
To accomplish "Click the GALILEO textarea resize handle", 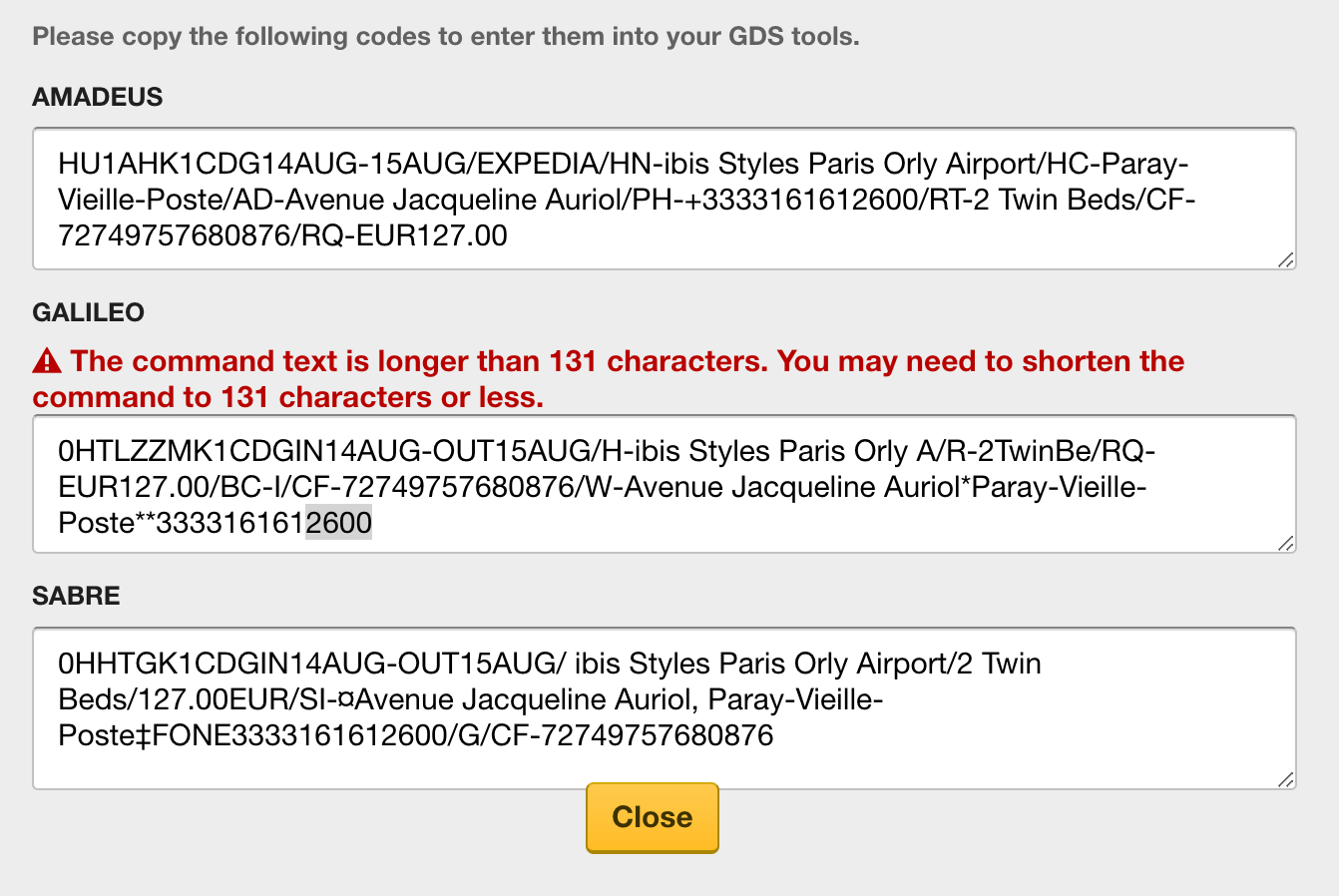I will pos(1286,543).
